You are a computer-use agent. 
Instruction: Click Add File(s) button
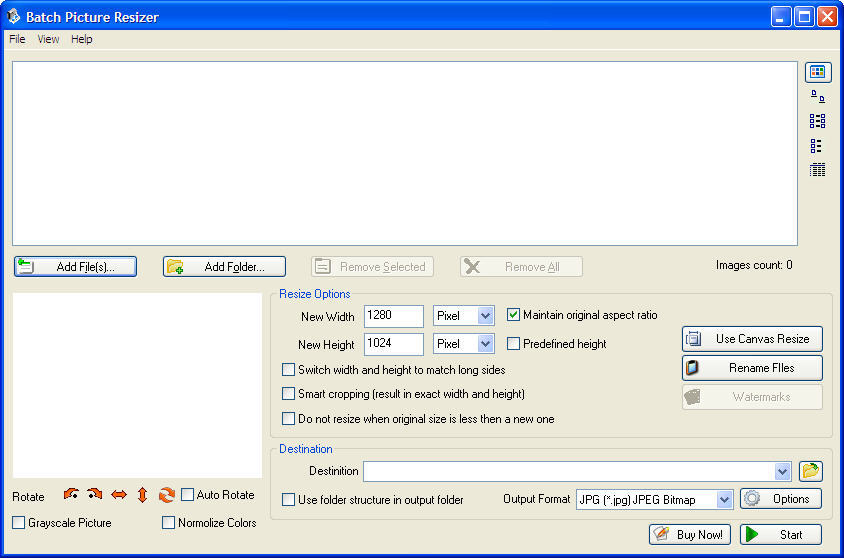coord(75,266)
